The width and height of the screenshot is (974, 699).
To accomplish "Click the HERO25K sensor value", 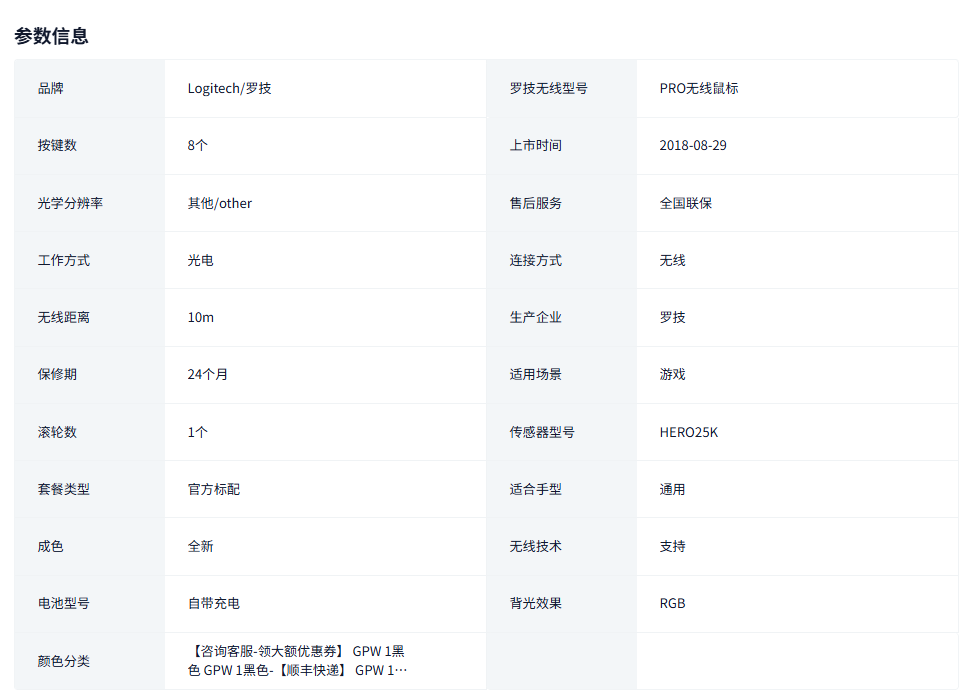I will 689,432.
